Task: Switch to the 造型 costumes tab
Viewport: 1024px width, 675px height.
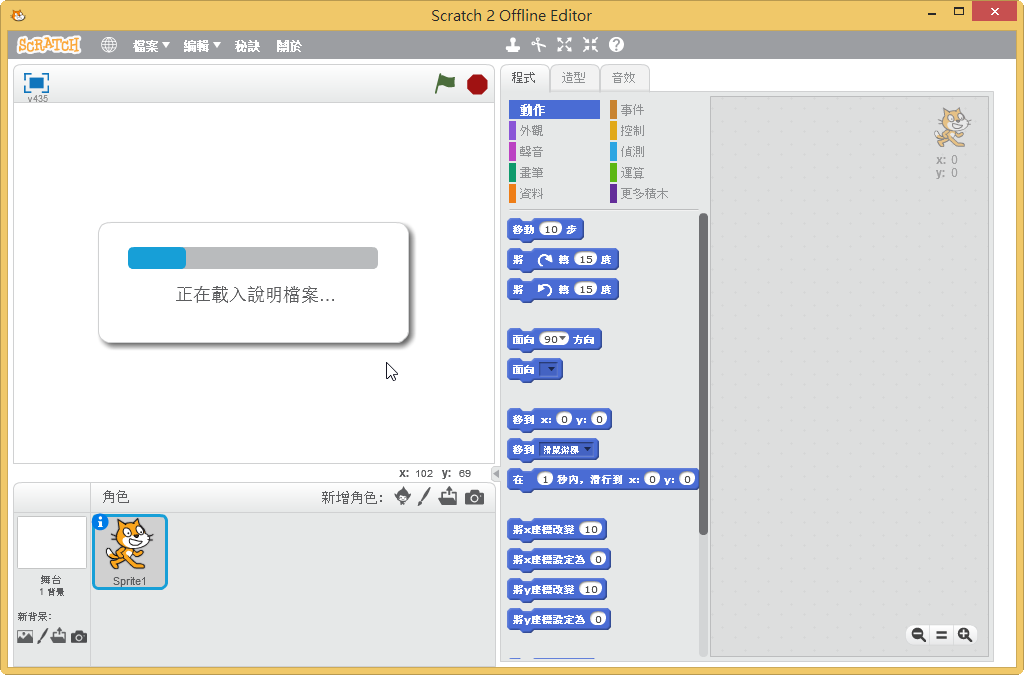Action: (x=573, y=78)
